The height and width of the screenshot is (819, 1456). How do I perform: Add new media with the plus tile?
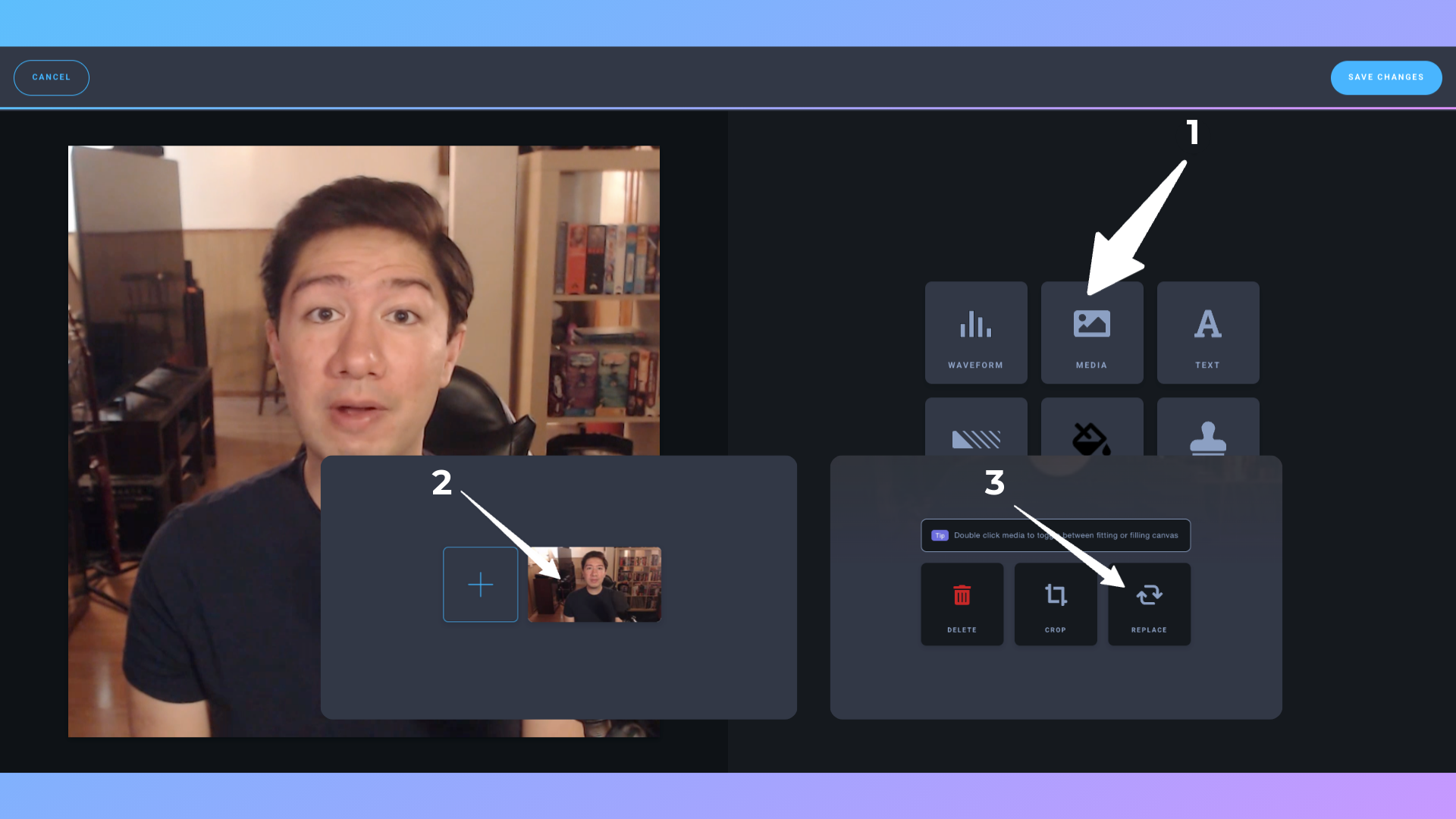(480, 585)
